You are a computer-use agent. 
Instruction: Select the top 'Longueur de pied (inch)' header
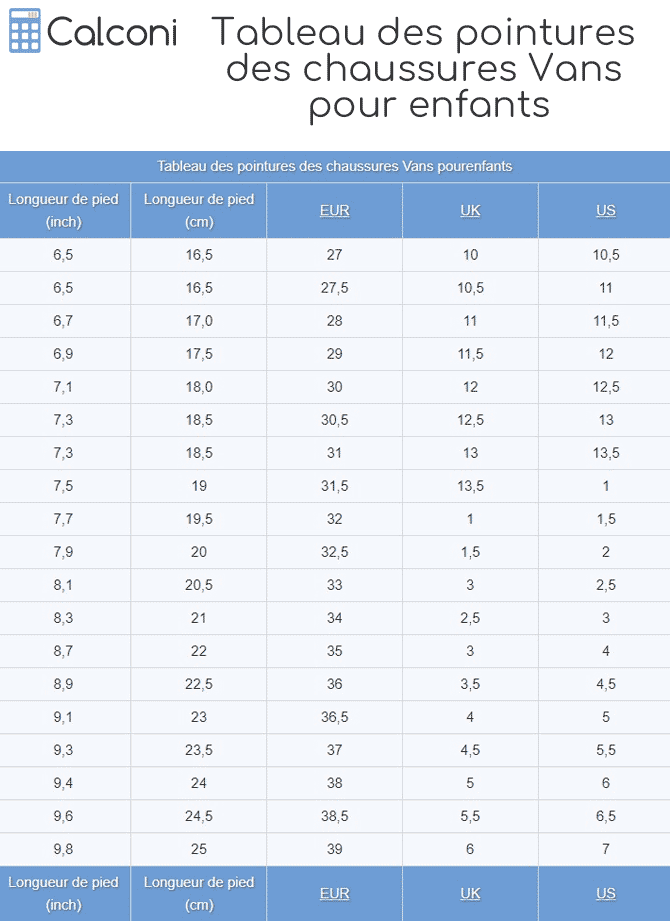[64, 210]
